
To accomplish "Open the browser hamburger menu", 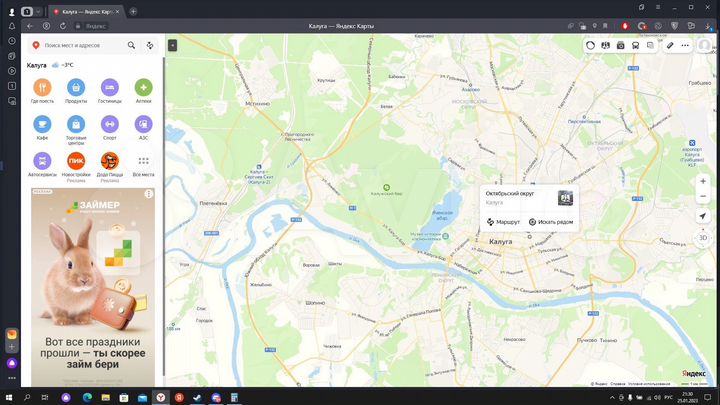I will [x=658, y=7].
